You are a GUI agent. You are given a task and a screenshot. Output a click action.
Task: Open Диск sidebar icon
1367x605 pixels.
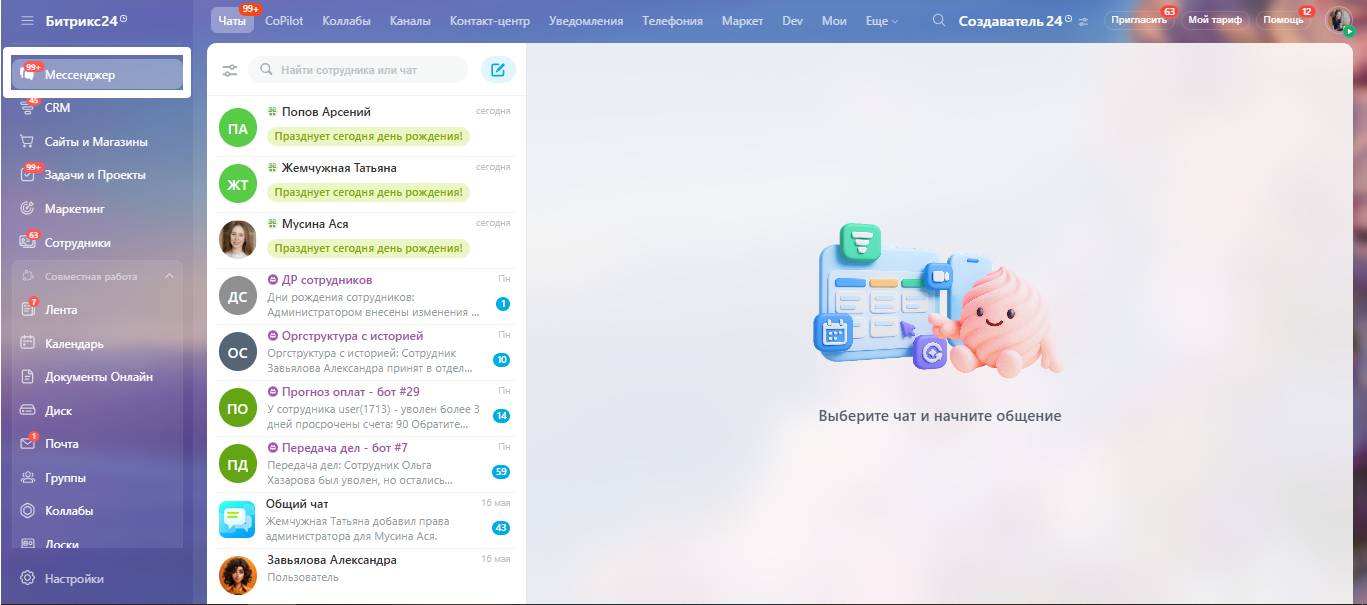pyautogui.click(x=28, y=411)
